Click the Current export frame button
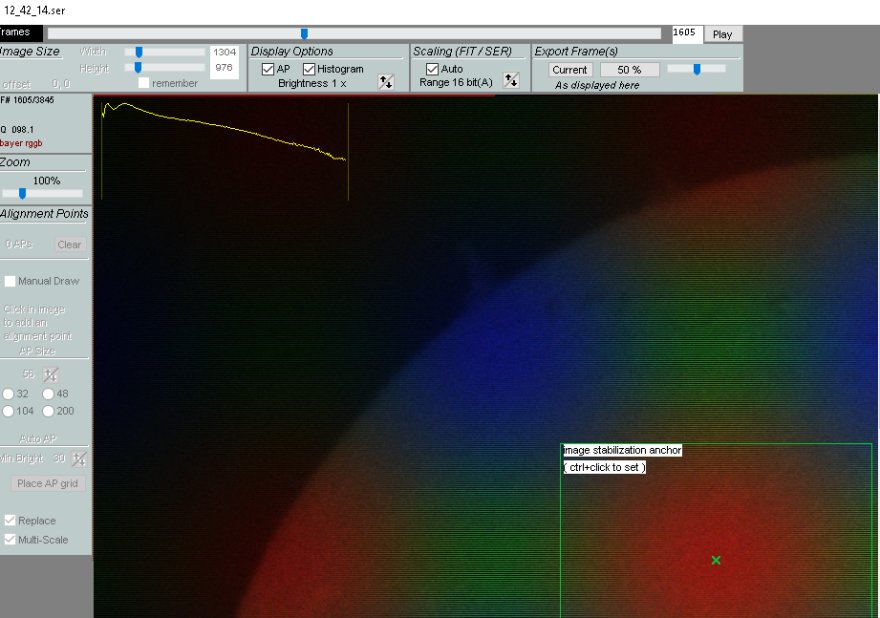Screen dimensions: 880x618 pyautogui.click(x=570, y=70)
